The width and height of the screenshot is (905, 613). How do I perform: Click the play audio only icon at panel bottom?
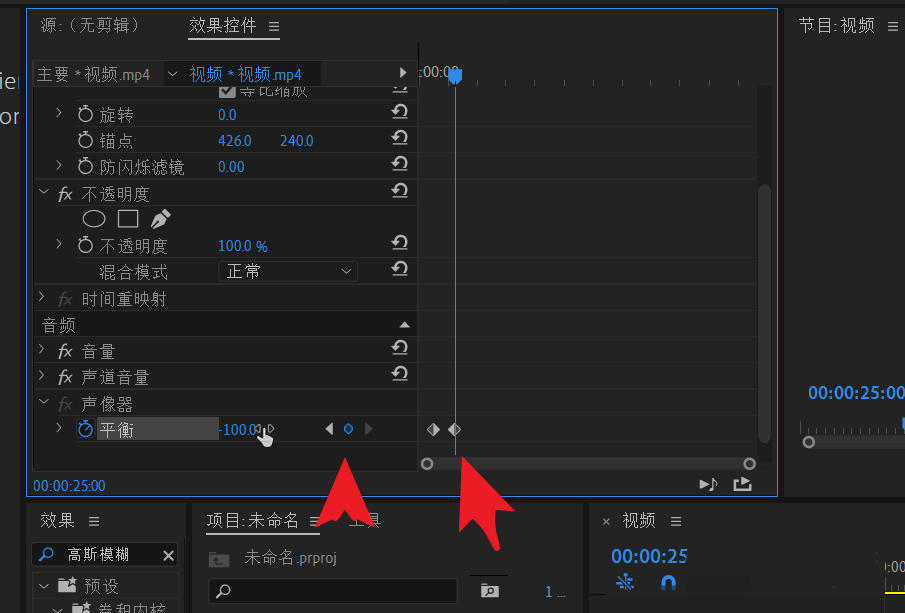pos(706,483)
